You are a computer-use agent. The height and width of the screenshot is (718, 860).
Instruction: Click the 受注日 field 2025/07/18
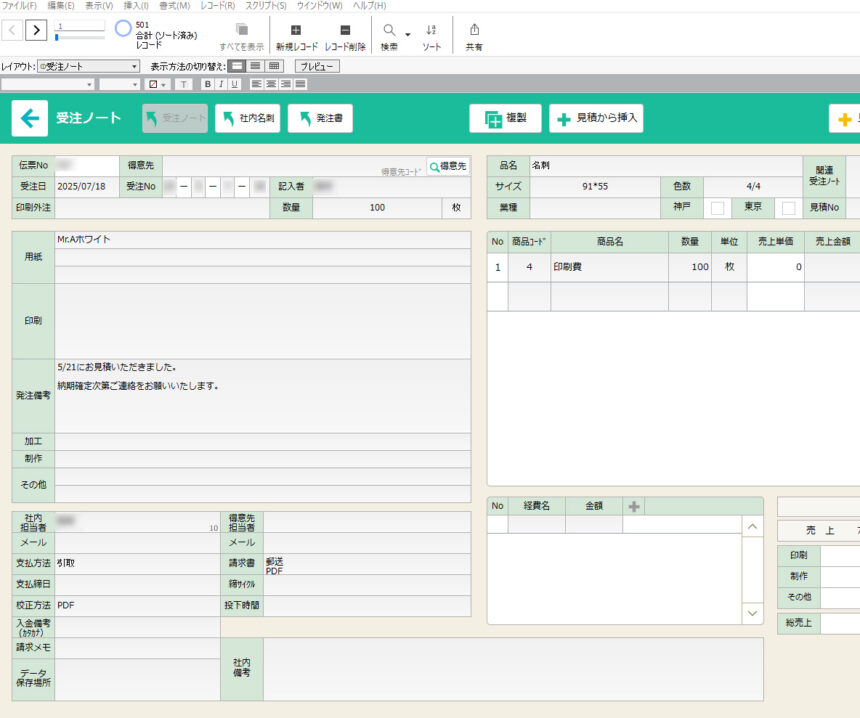(x=87, y=186)
